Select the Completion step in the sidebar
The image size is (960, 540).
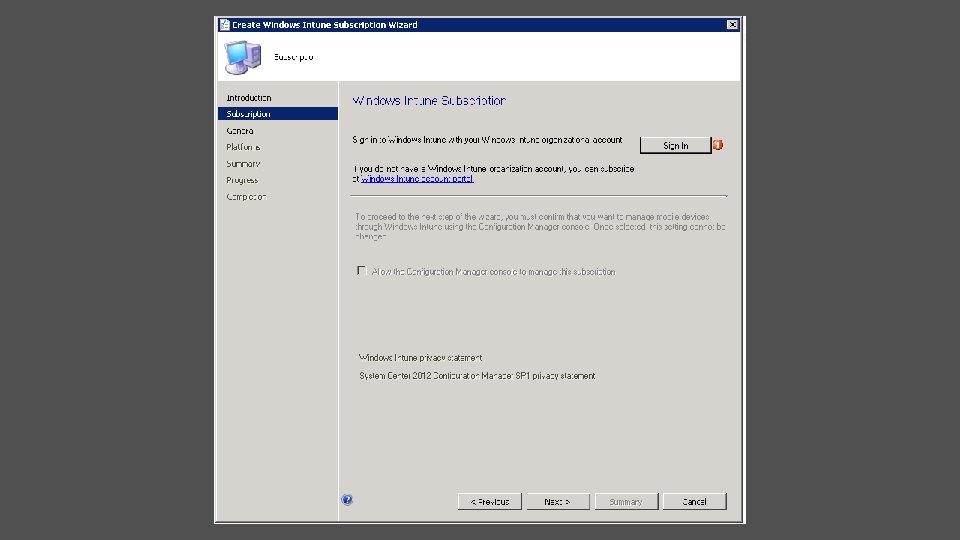click(246, 197)
